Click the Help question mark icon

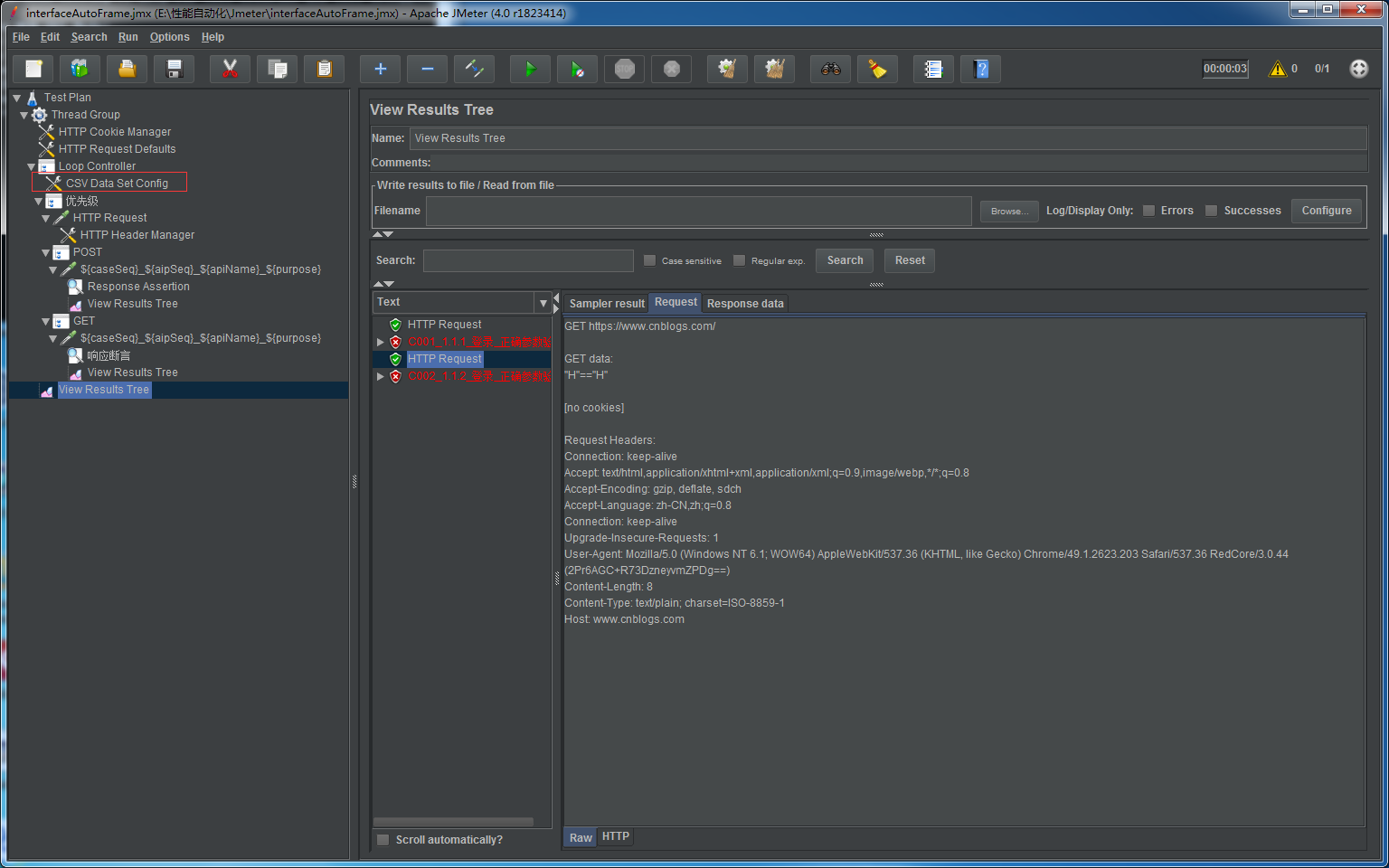[981, 69]
